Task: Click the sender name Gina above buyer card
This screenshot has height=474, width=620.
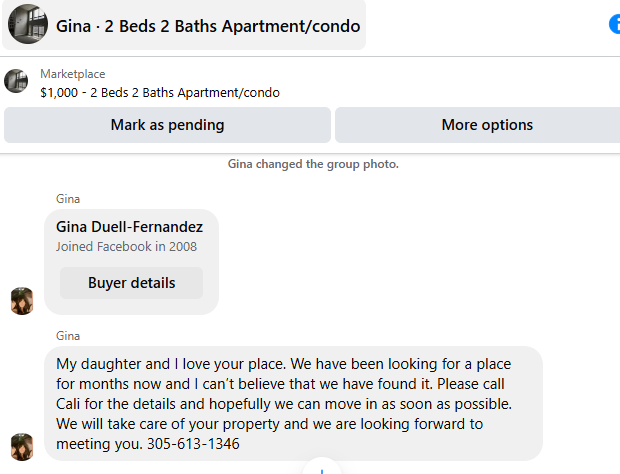Action: pos(68,199)
